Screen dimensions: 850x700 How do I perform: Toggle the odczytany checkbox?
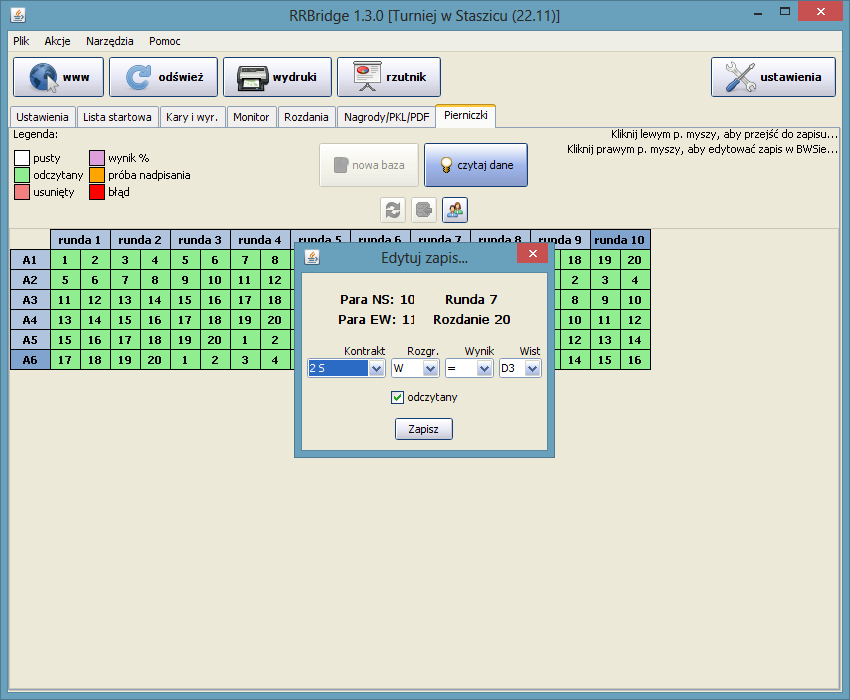[x=397, y=397]
